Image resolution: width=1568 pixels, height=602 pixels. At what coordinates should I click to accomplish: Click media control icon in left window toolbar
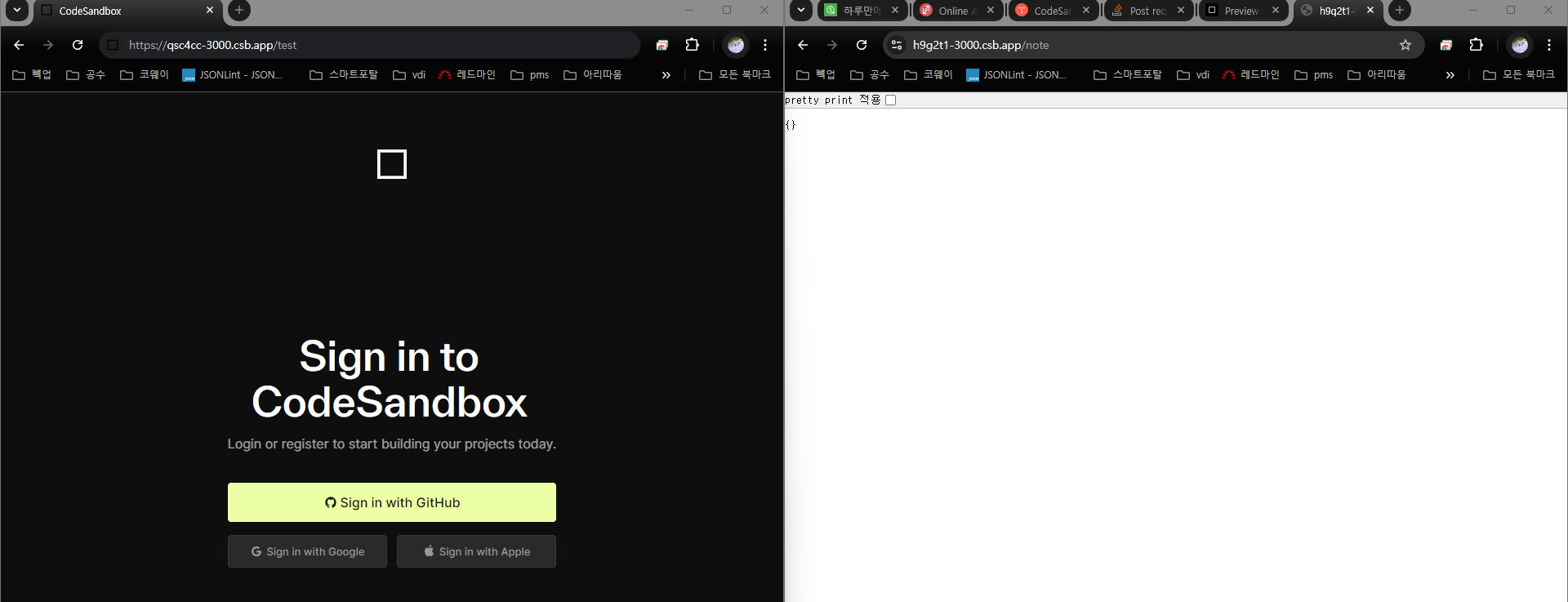pyautogui.click(x=662, y=45)
